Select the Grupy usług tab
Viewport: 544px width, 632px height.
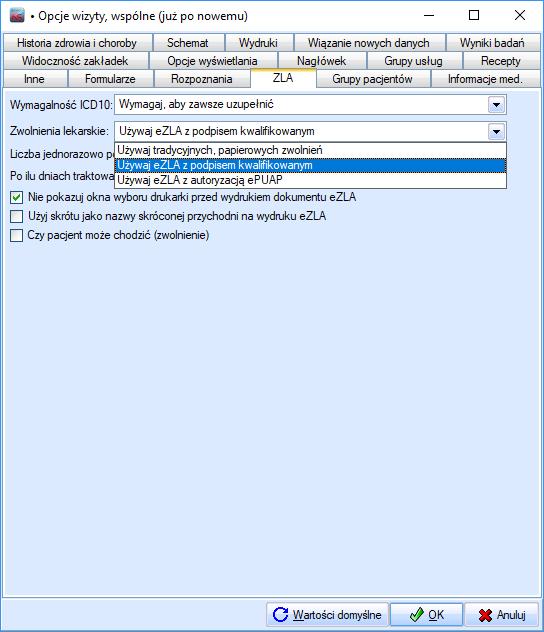click(x=414, y=61)
